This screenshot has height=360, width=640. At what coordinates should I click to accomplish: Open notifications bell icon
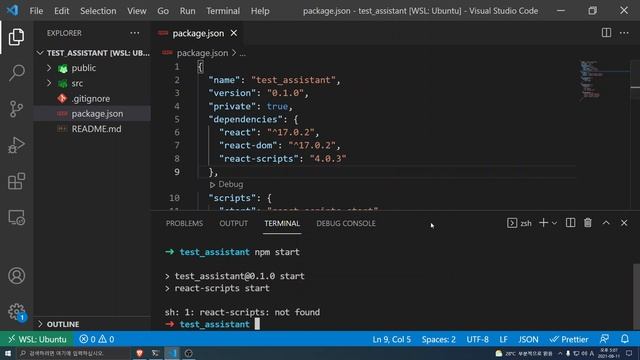coord(625,339)
